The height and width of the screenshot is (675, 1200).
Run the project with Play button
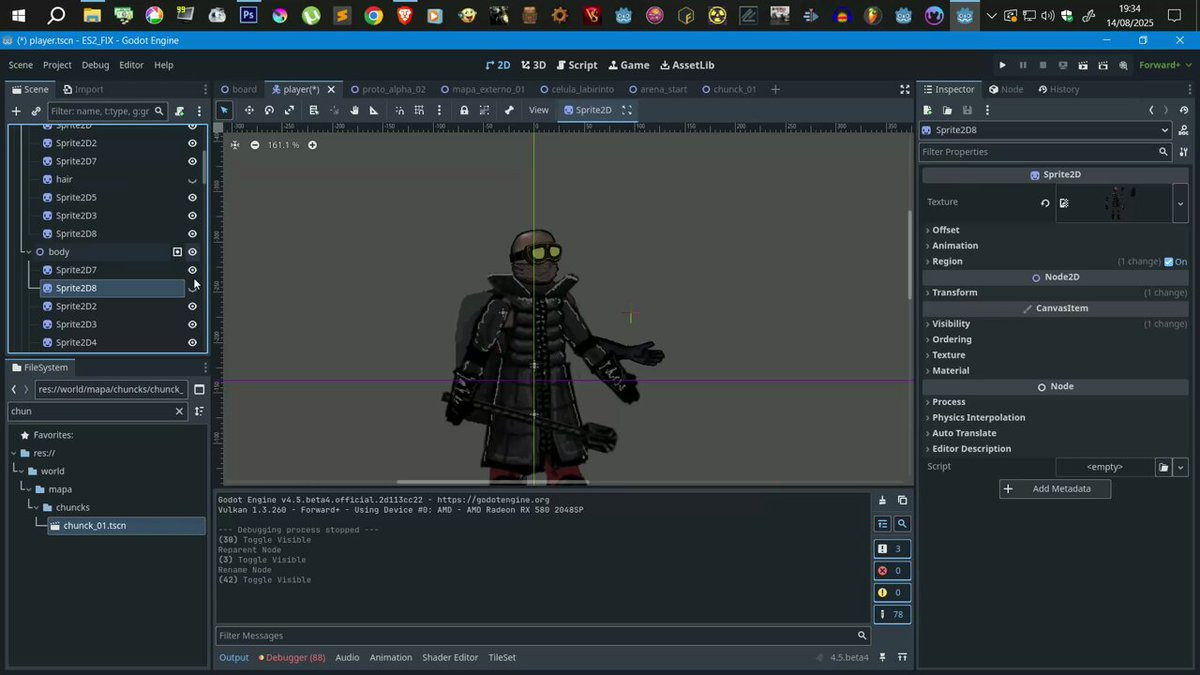pos(1002,65)
